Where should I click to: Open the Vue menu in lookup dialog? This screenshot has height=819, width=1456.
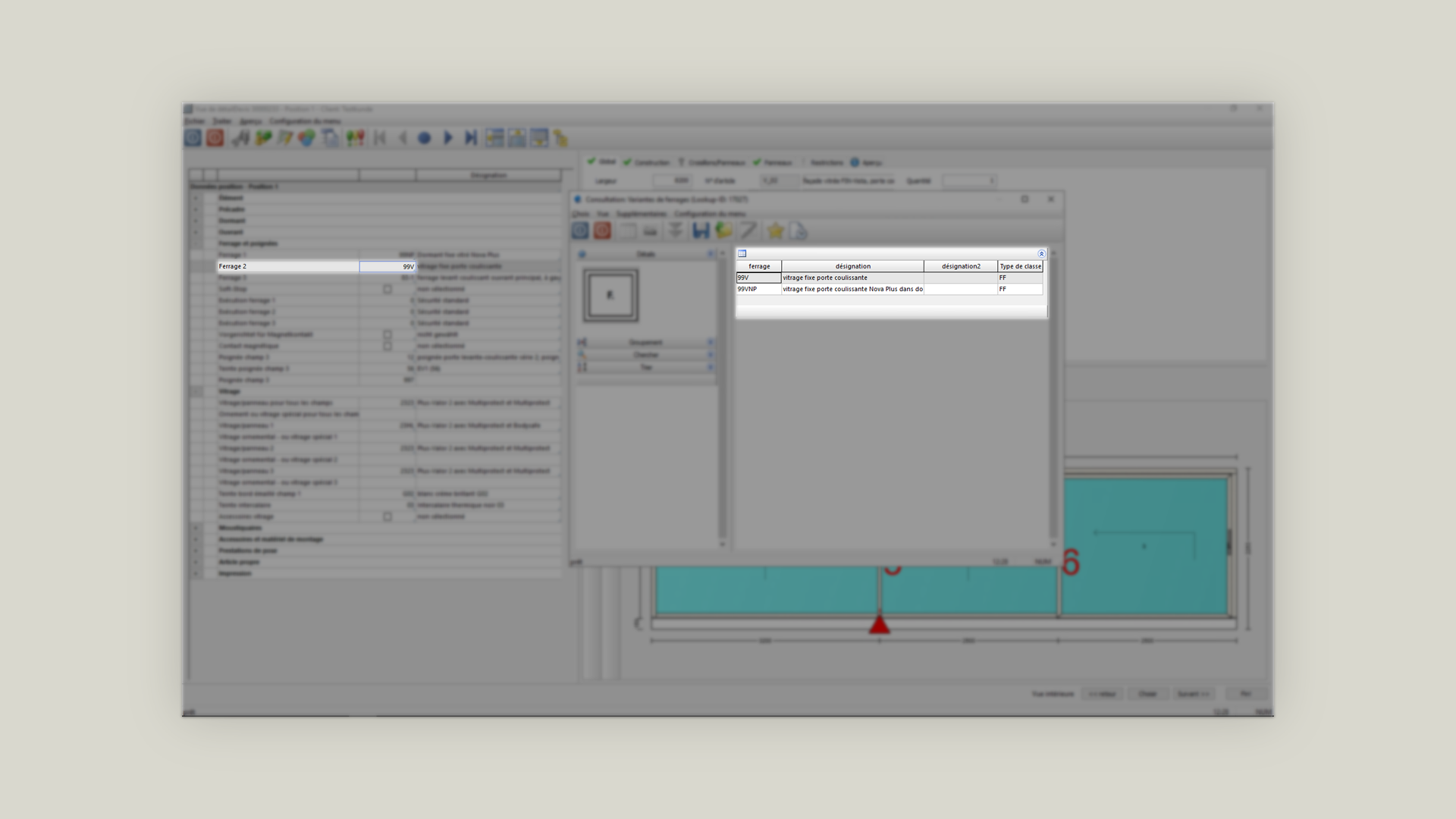click(603, 214)
